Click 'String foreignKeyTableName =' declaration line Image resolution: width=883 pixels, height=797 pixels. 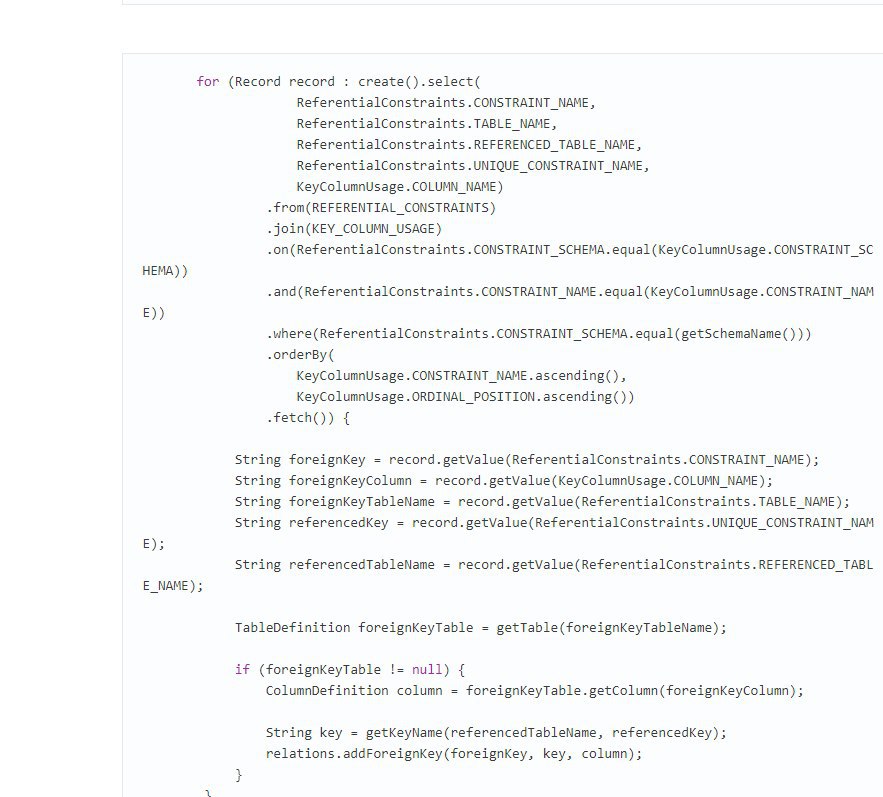(x=542, y=502)
